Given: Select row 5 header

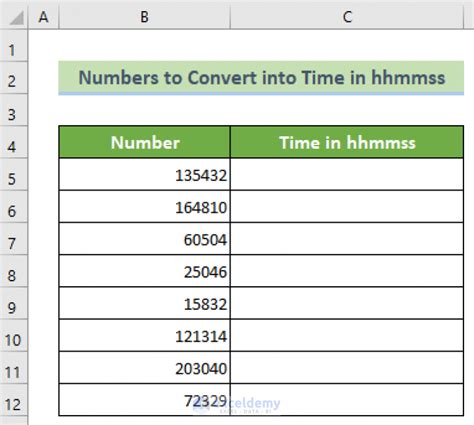Looking at the screenshot, I should pos(13,174).
